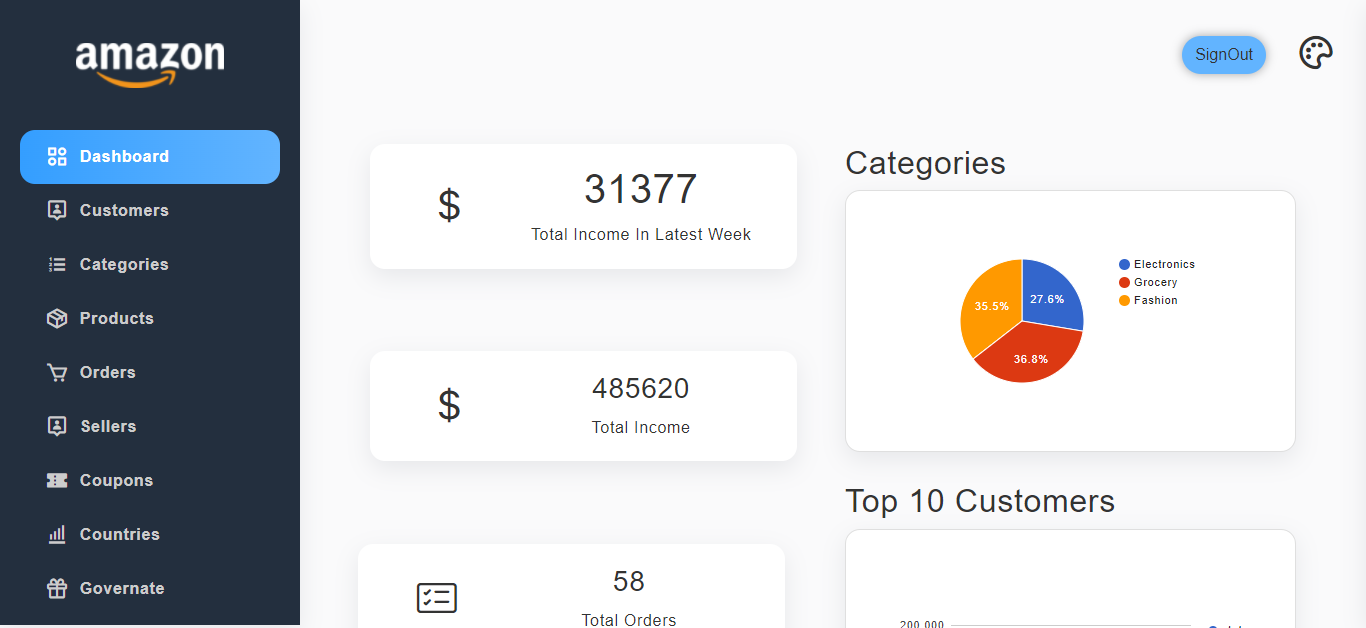Viewport: 1366px width, 628px height.
Task: Open the Customers menu item
Action: pos(124,211)
